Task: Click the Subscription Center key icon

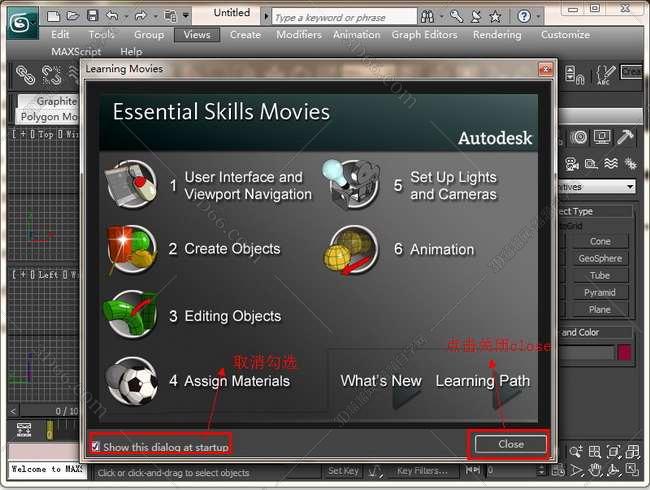Action: [x=456, y=17]
